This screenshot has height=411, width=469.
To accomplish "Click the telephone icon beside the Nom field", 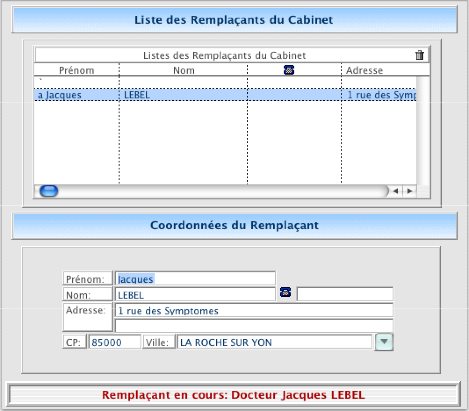I will tap(285, 292).
